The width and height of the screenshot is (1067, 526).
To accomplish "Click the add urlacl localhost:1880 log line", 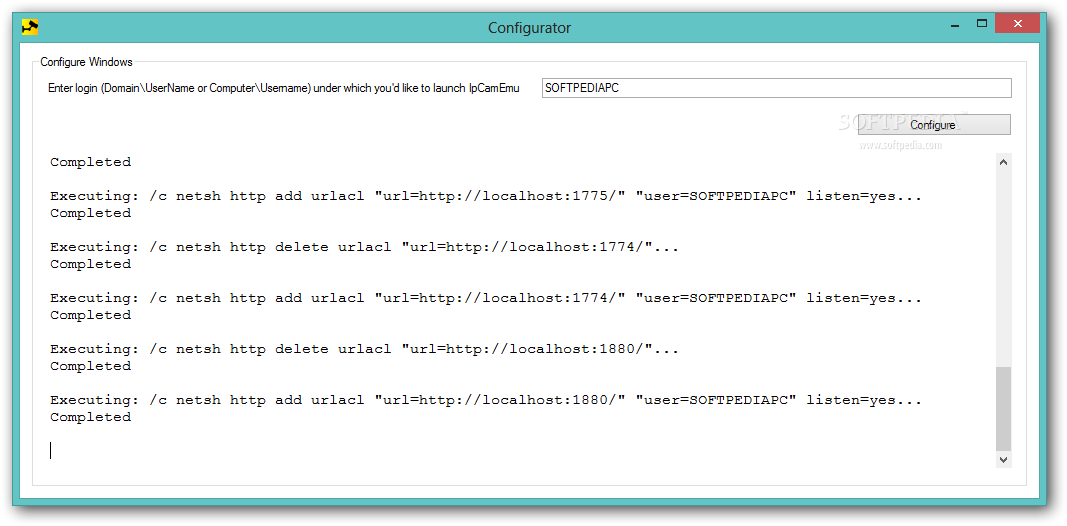I will (x=486, y=401).
